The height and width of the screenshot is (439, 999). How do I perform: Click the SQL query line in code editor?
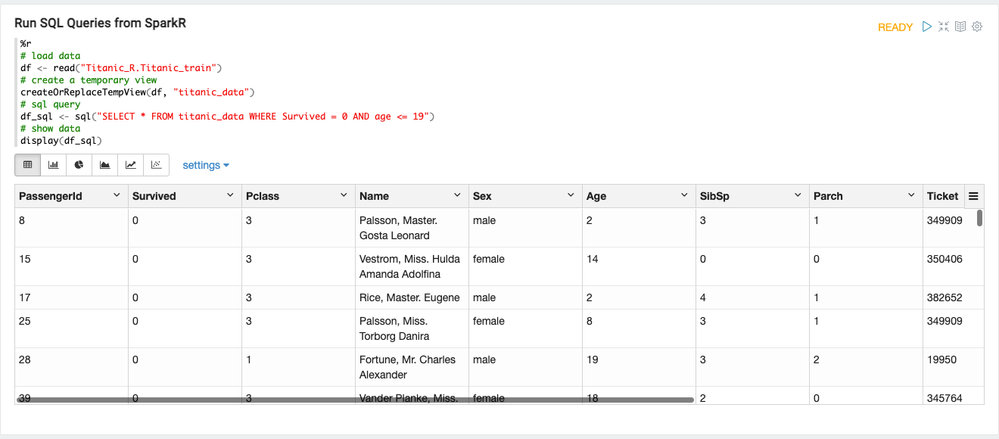coord(227,117)
